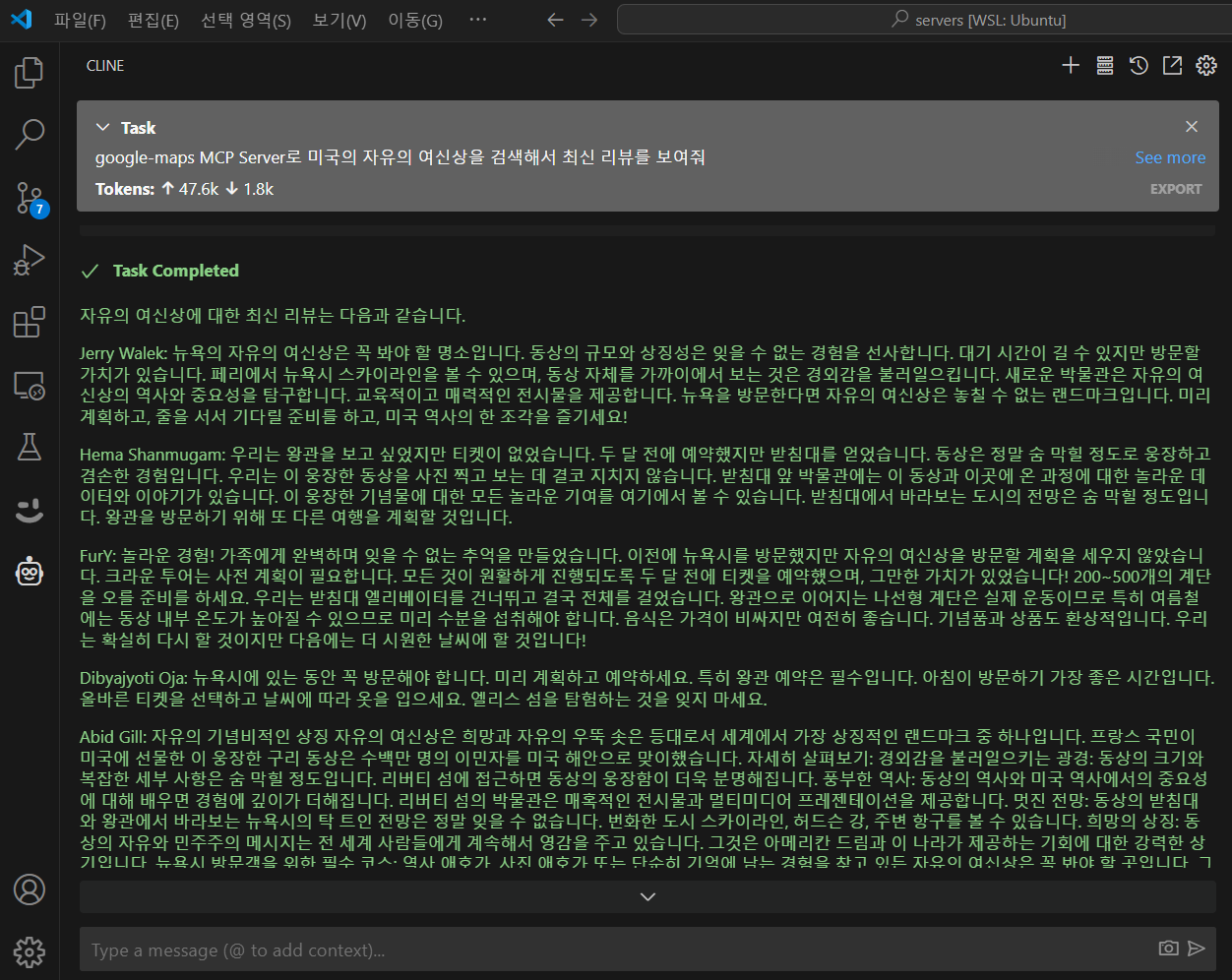Open the 이동(G) menu

(x=415, y=20)
